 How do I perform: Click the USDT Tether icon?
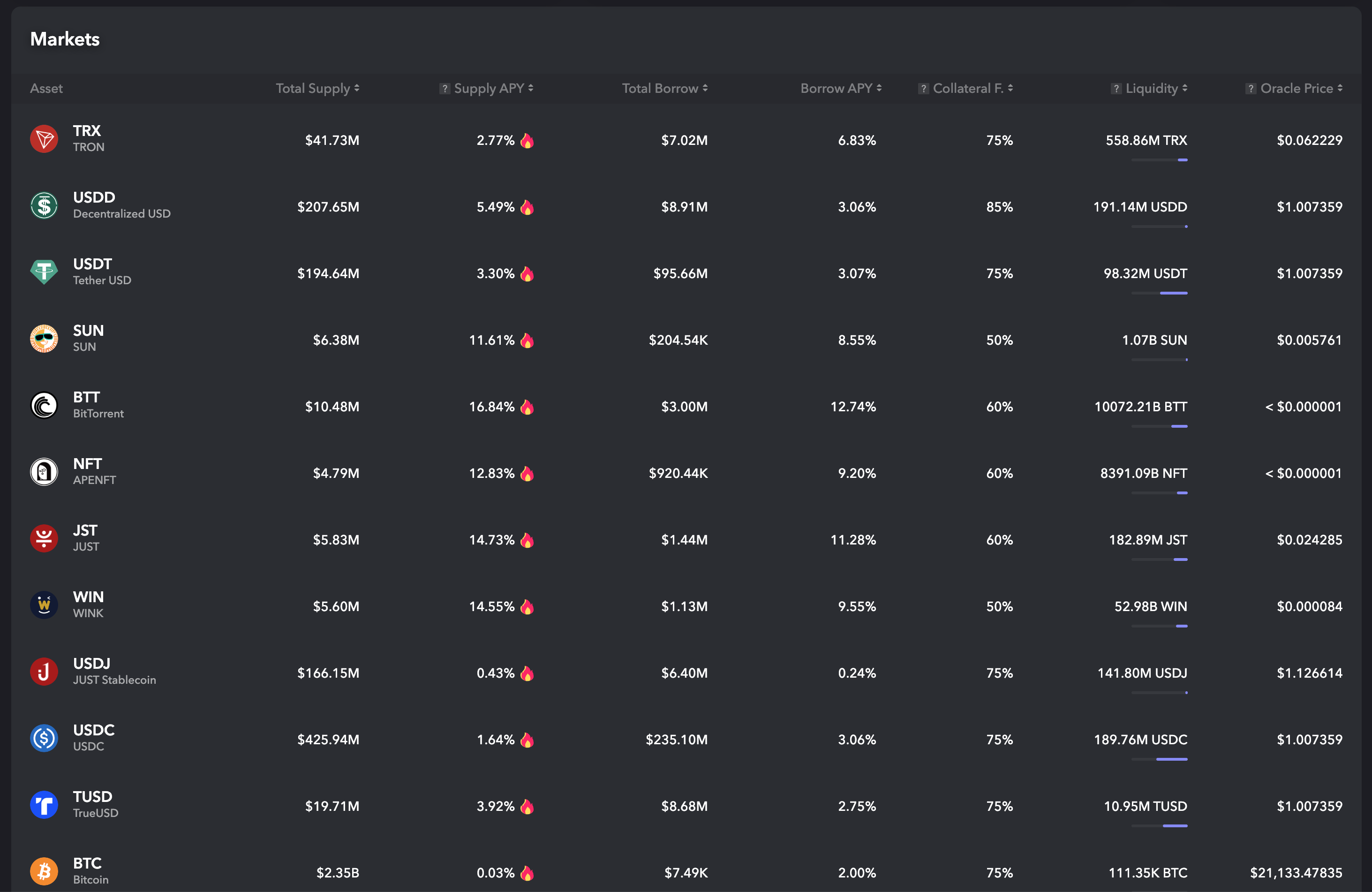(x=44, y=272)
